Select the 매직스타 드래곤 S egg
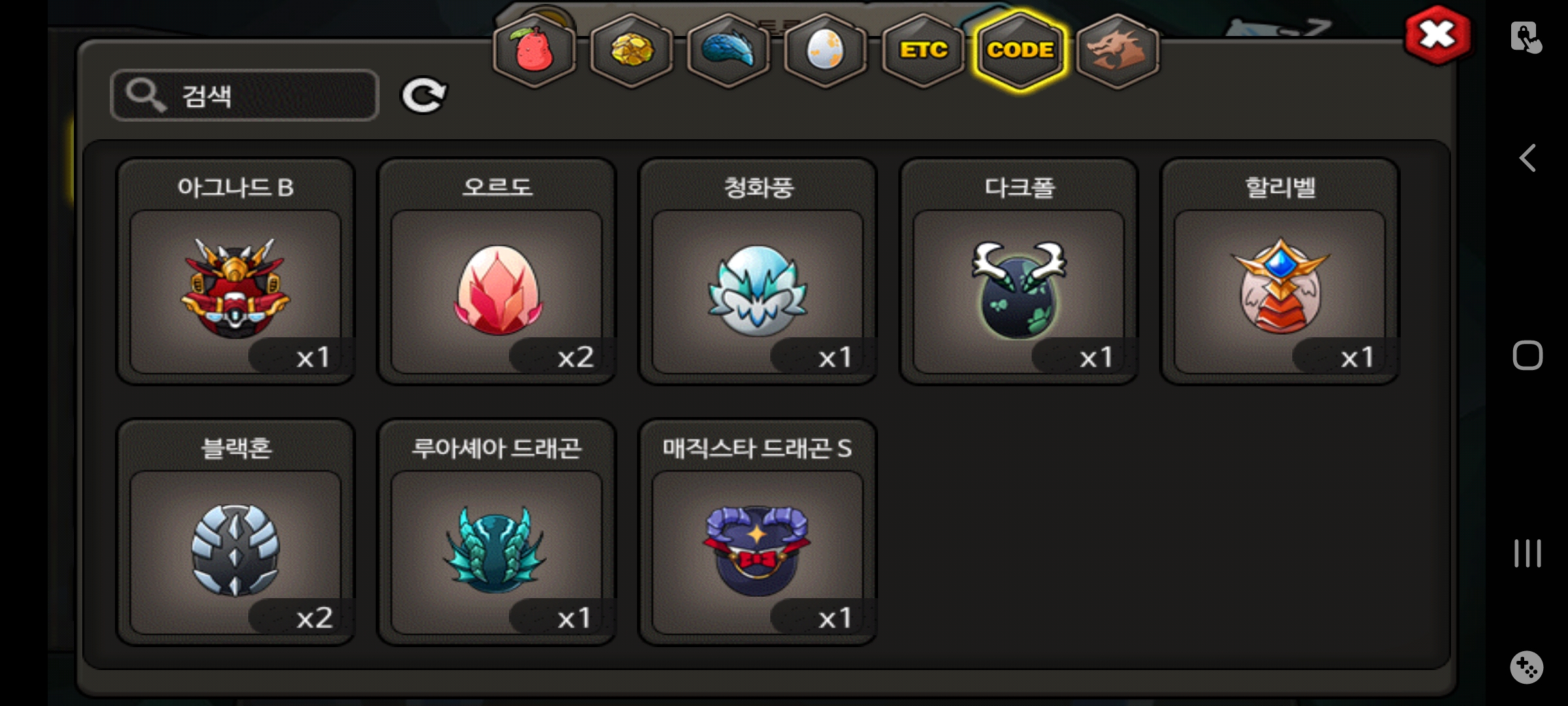The image size is (1568, 706). (758, 532)
